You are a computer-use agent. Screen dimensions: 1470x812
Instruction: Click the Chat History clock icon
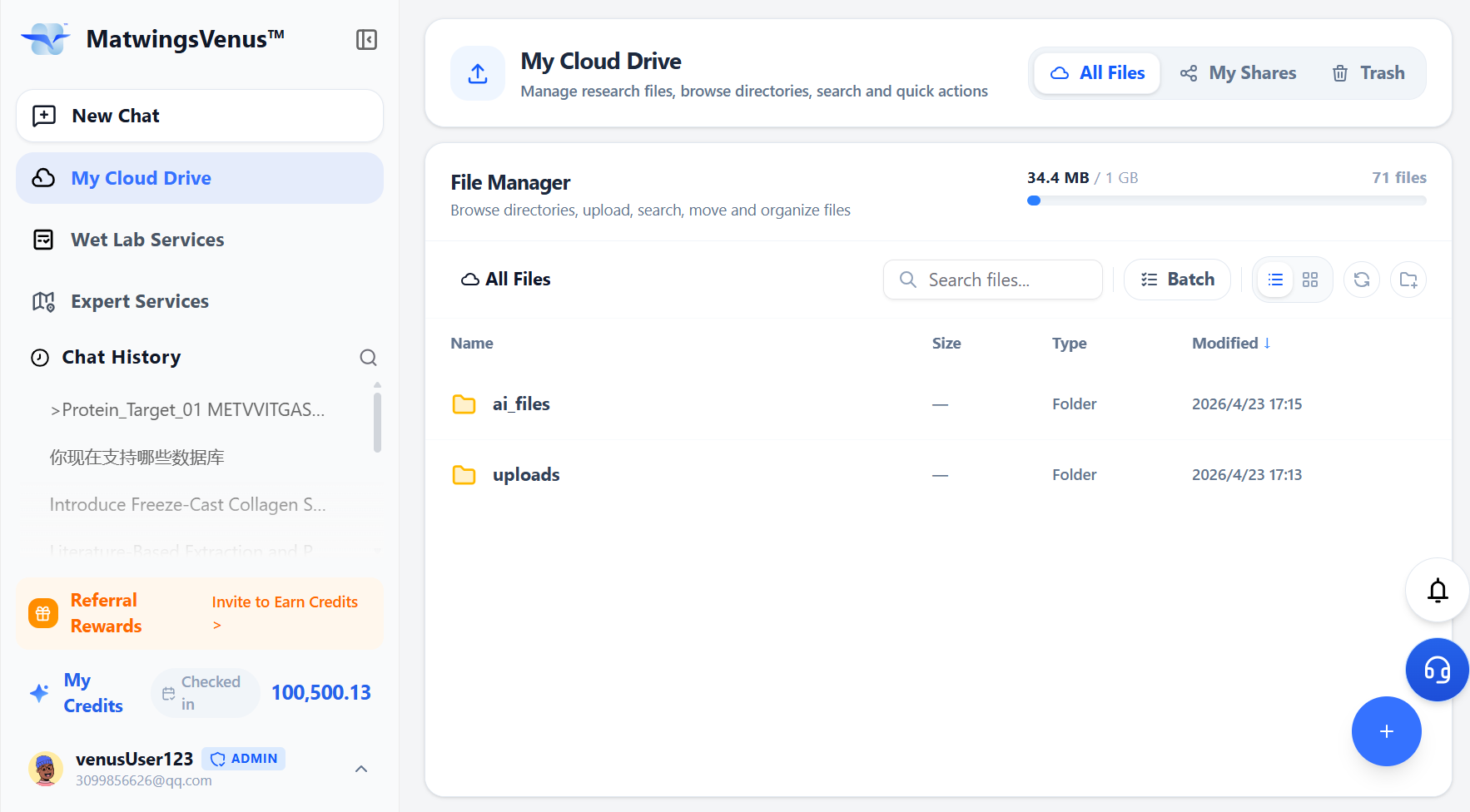(40, 358)
